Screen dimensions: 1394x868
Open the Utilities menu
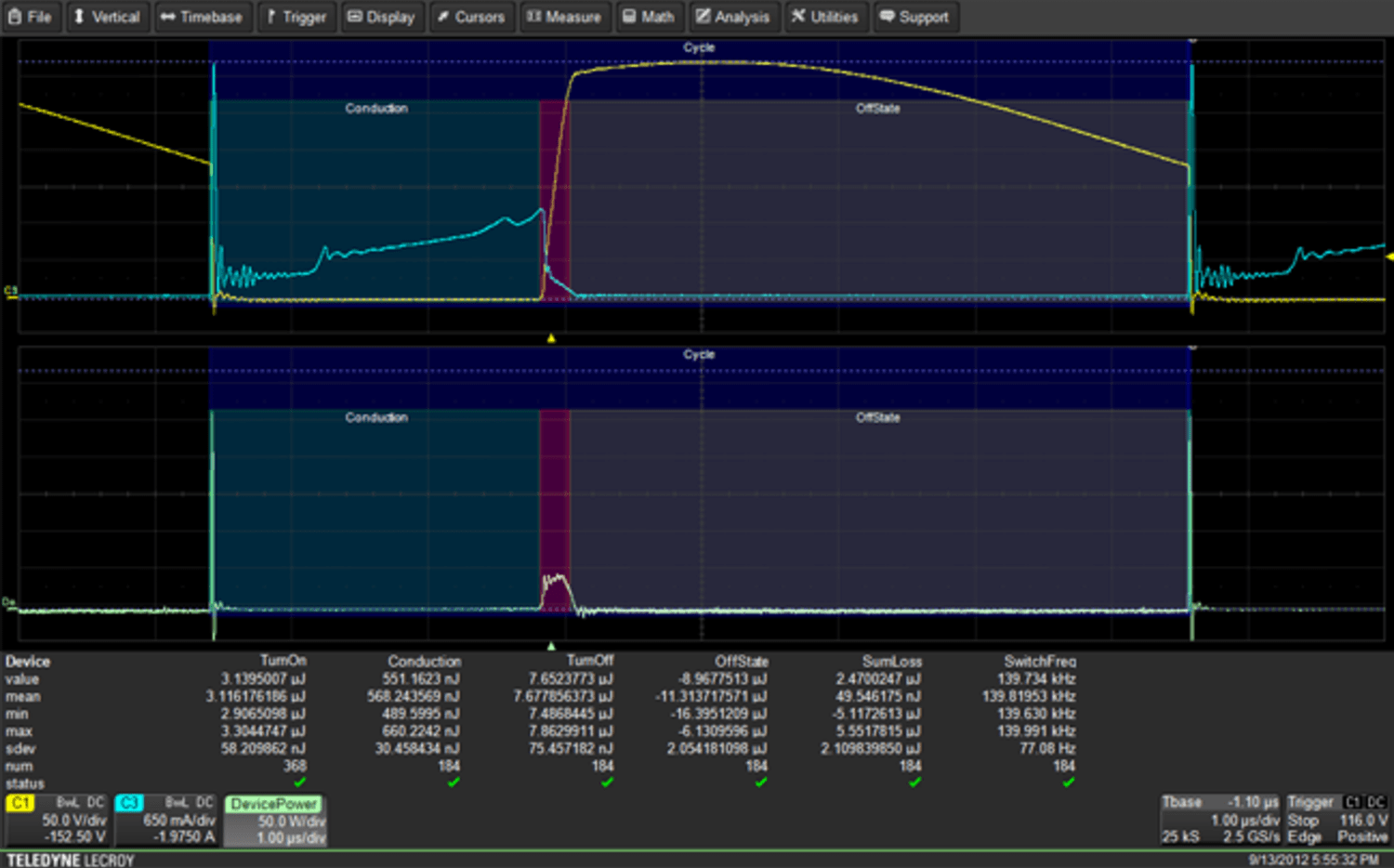point(825,17)
